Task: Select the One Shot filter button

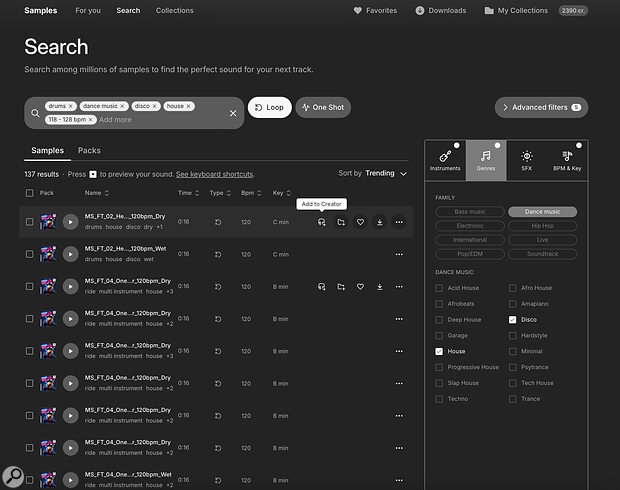Action: click(x=323, y=107)
